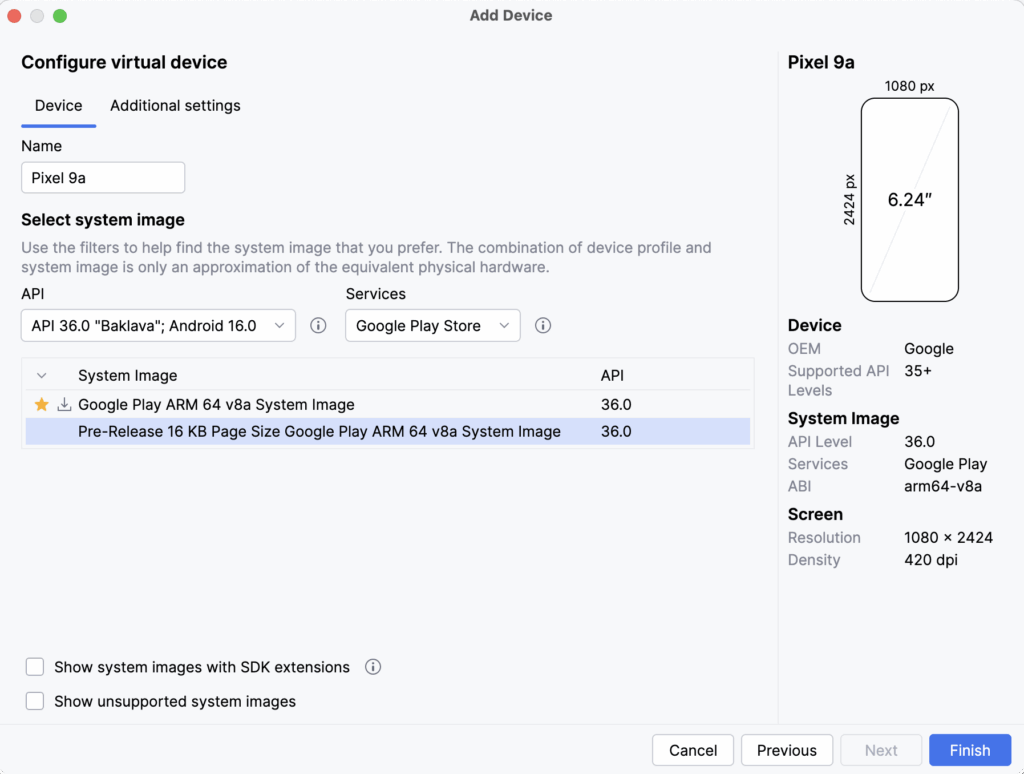This screenshot has height=774, width=1024.
Task: Select Google Play ARM 64 v8a System Image row
Action: (x=388, y=404)
